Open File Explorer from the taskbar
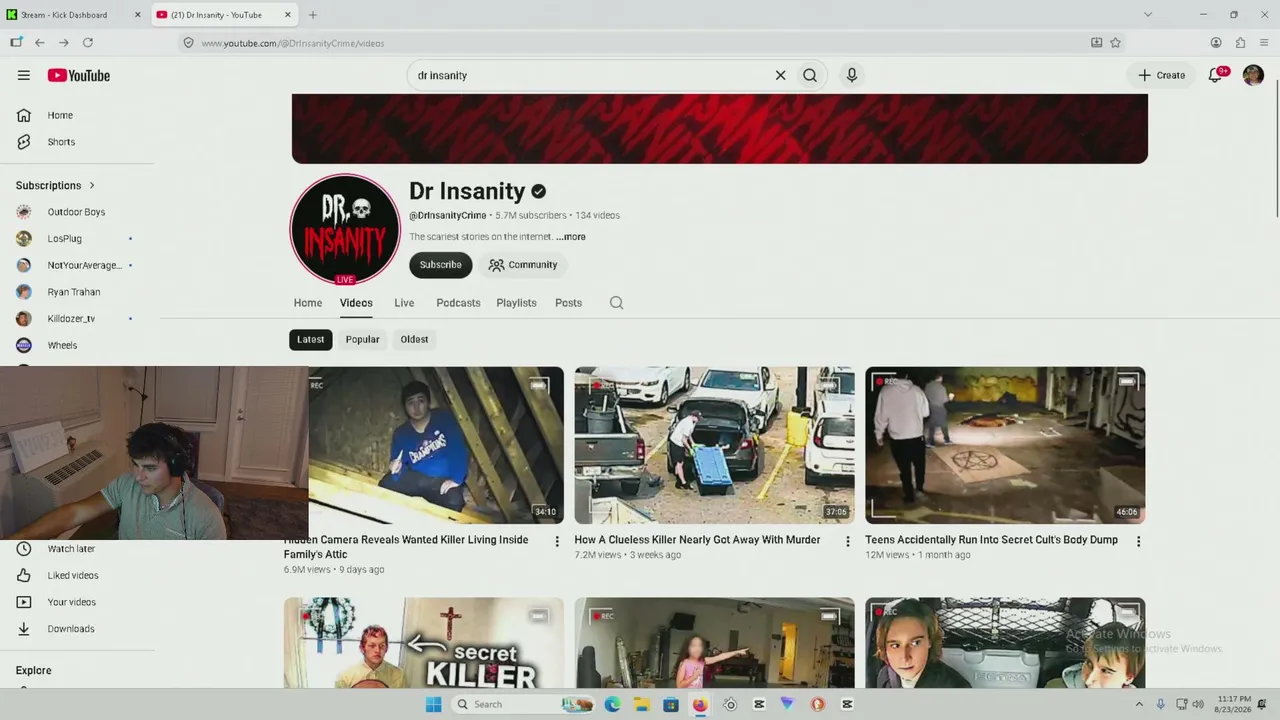This screenshot has height=720, width=1280. pyautogui.click(x=641, y=704)
